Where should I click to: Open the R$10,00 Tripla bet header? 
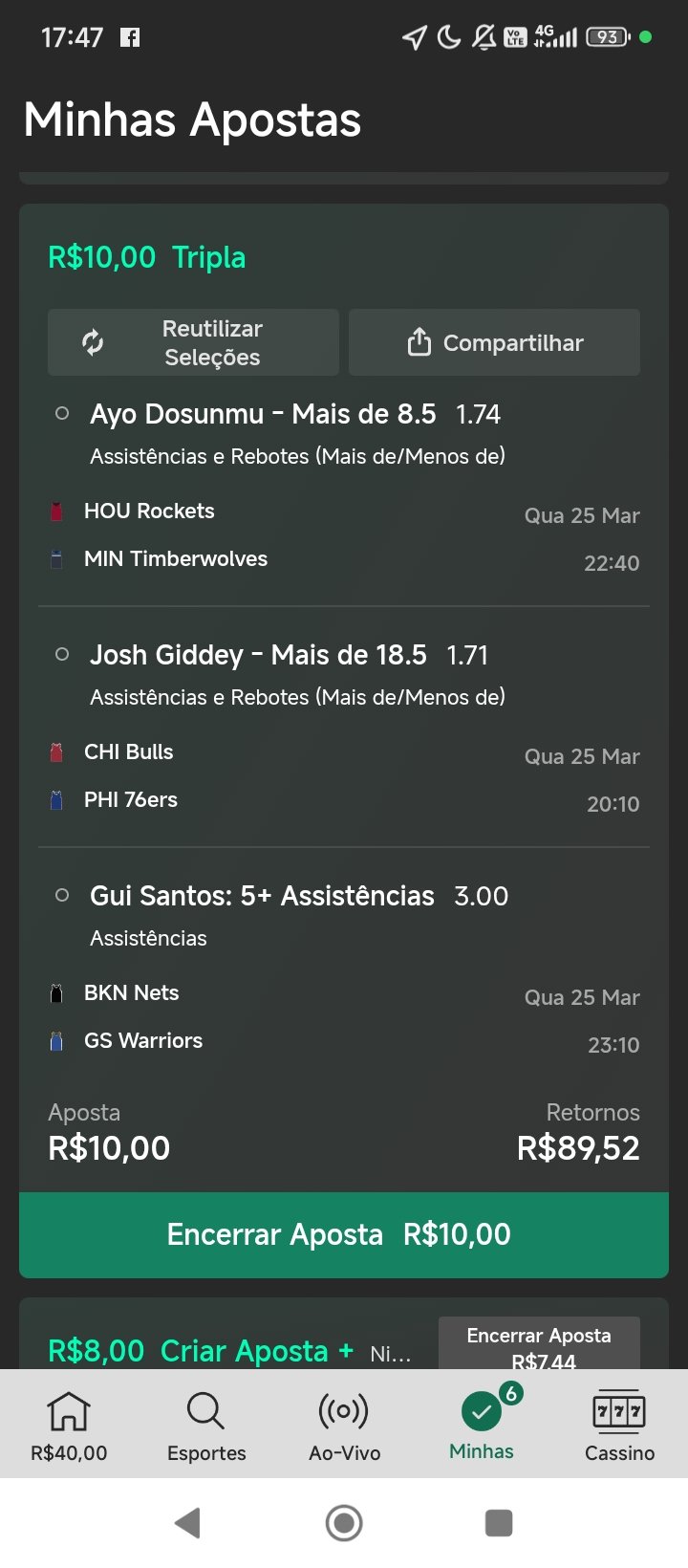pyautogui.click(x=147, y=257)
